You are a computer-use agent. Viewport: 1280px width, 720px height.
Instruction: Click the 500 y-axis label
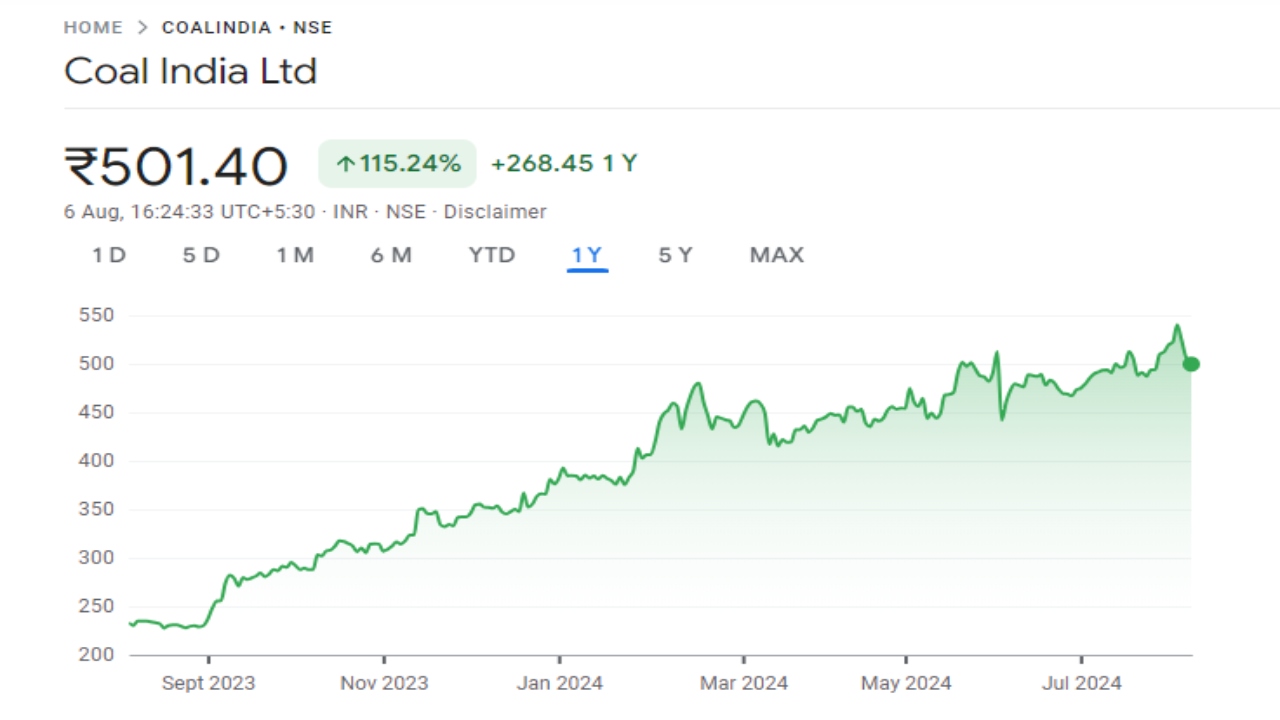[x=97, y=364]
